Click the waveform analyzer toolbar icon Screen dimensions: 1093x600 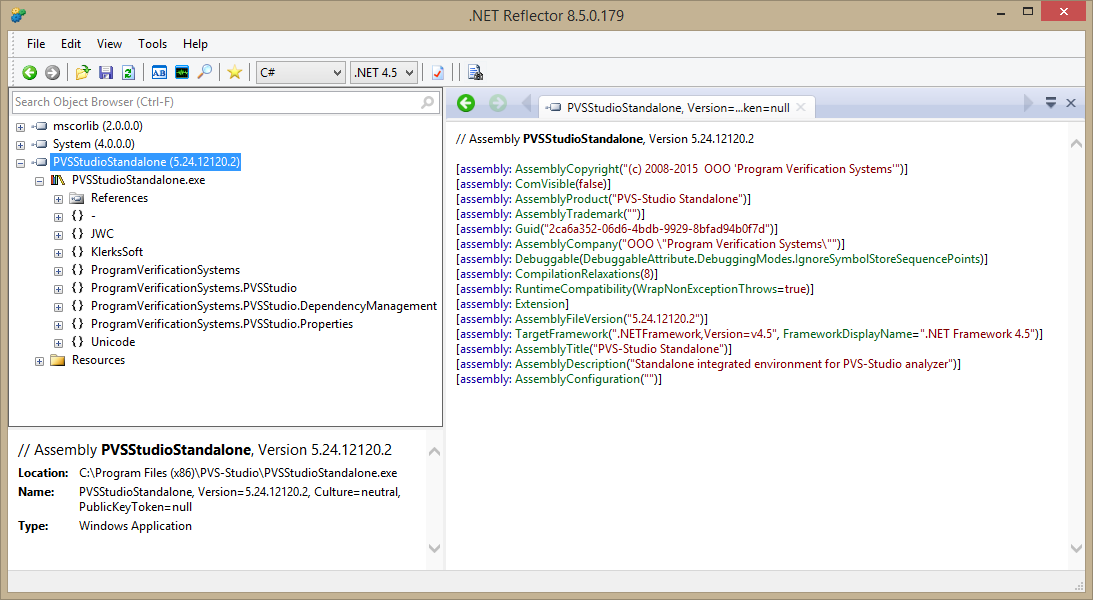coord(182,72)
